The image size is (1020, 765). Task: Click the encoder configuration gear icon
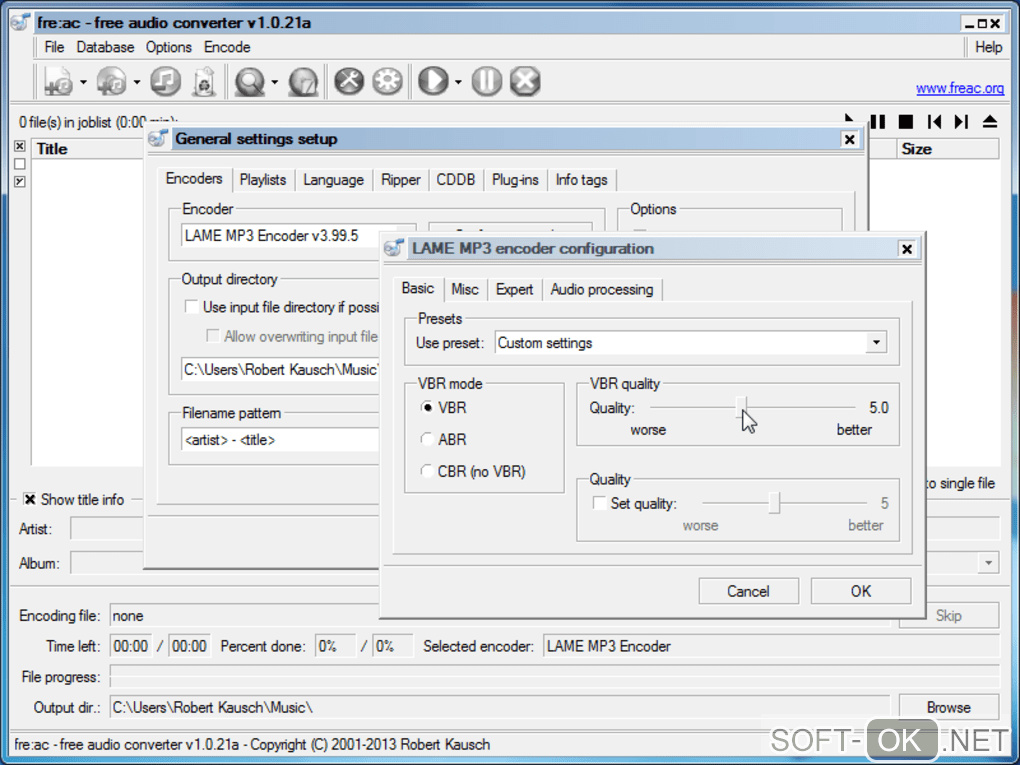click(x=387, y=81)
